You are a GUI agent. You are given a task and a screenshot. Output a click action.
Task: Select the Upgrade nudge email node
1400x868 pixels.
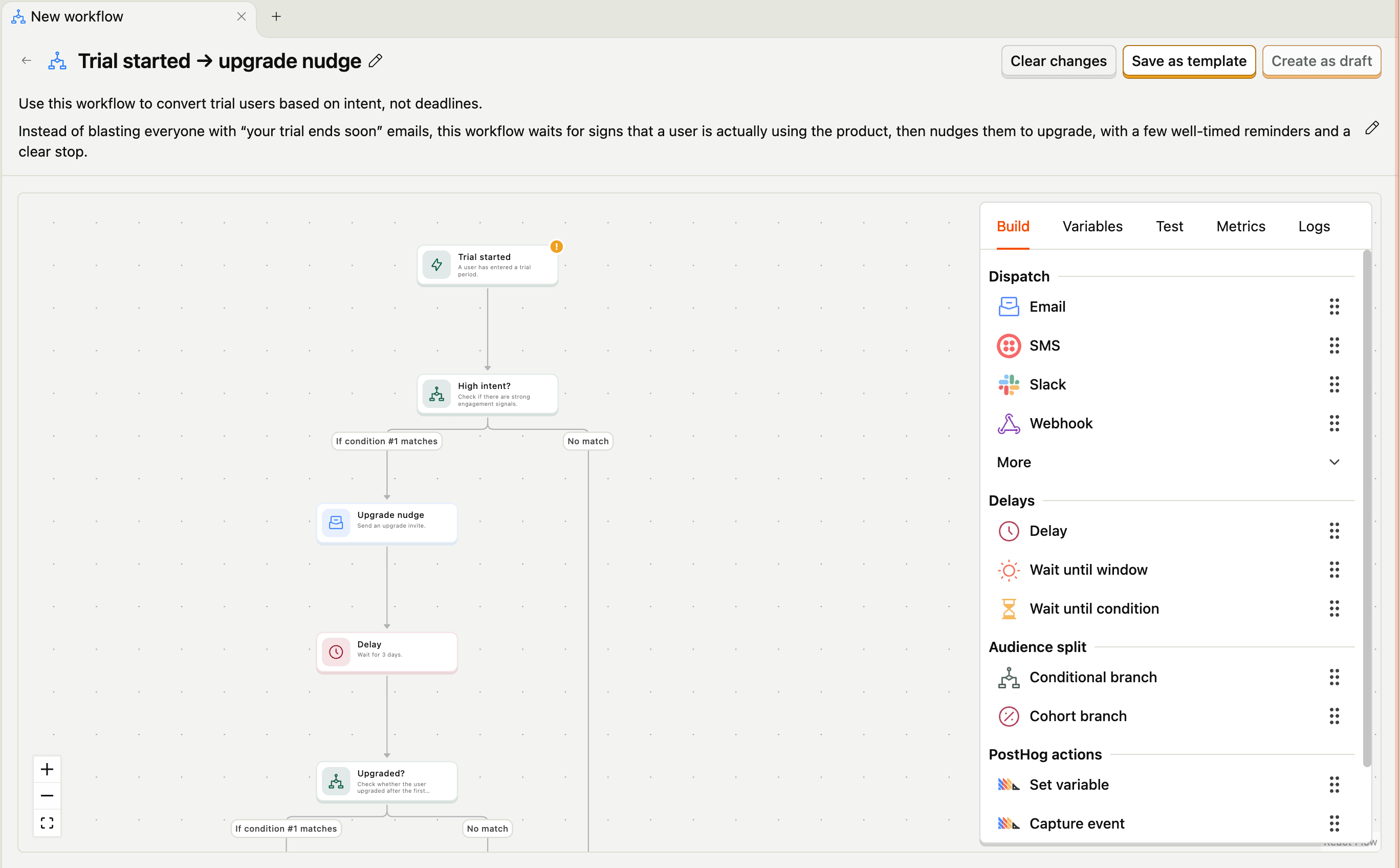386,523
